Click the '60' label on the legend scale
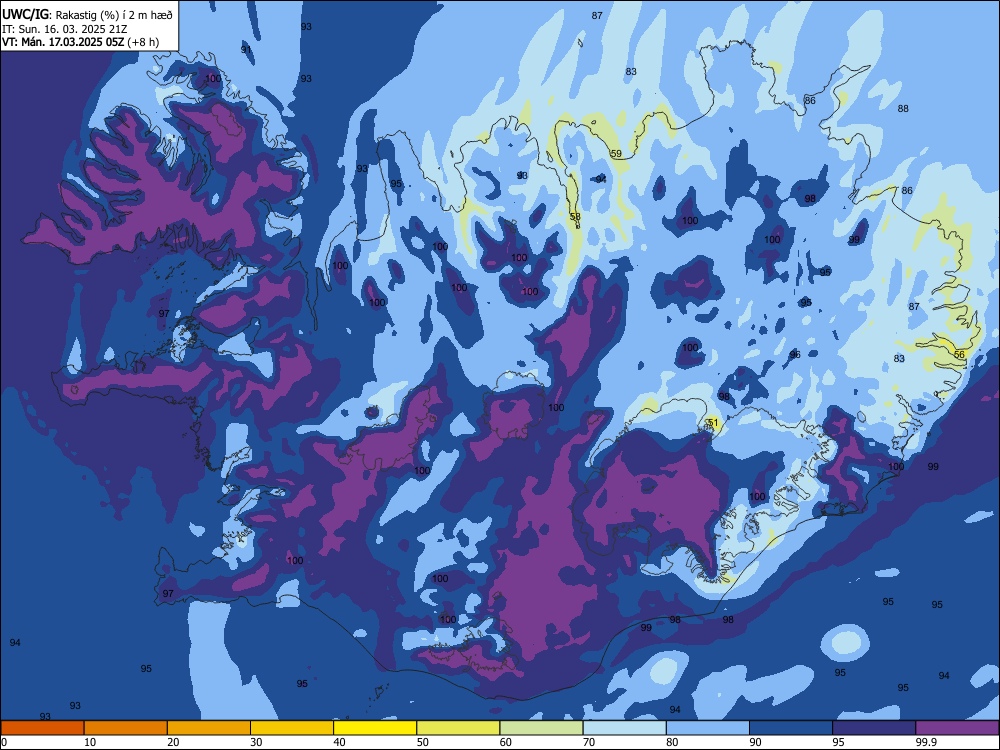The image size is (1000, 750). point(506,742)
